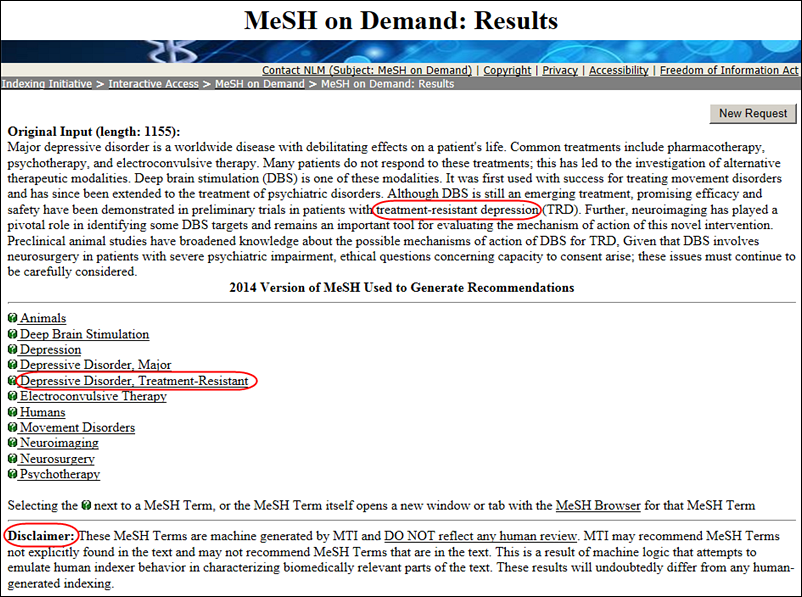Click the green icon beside Depressive Disorder, Treatment-Resistant

13,381
